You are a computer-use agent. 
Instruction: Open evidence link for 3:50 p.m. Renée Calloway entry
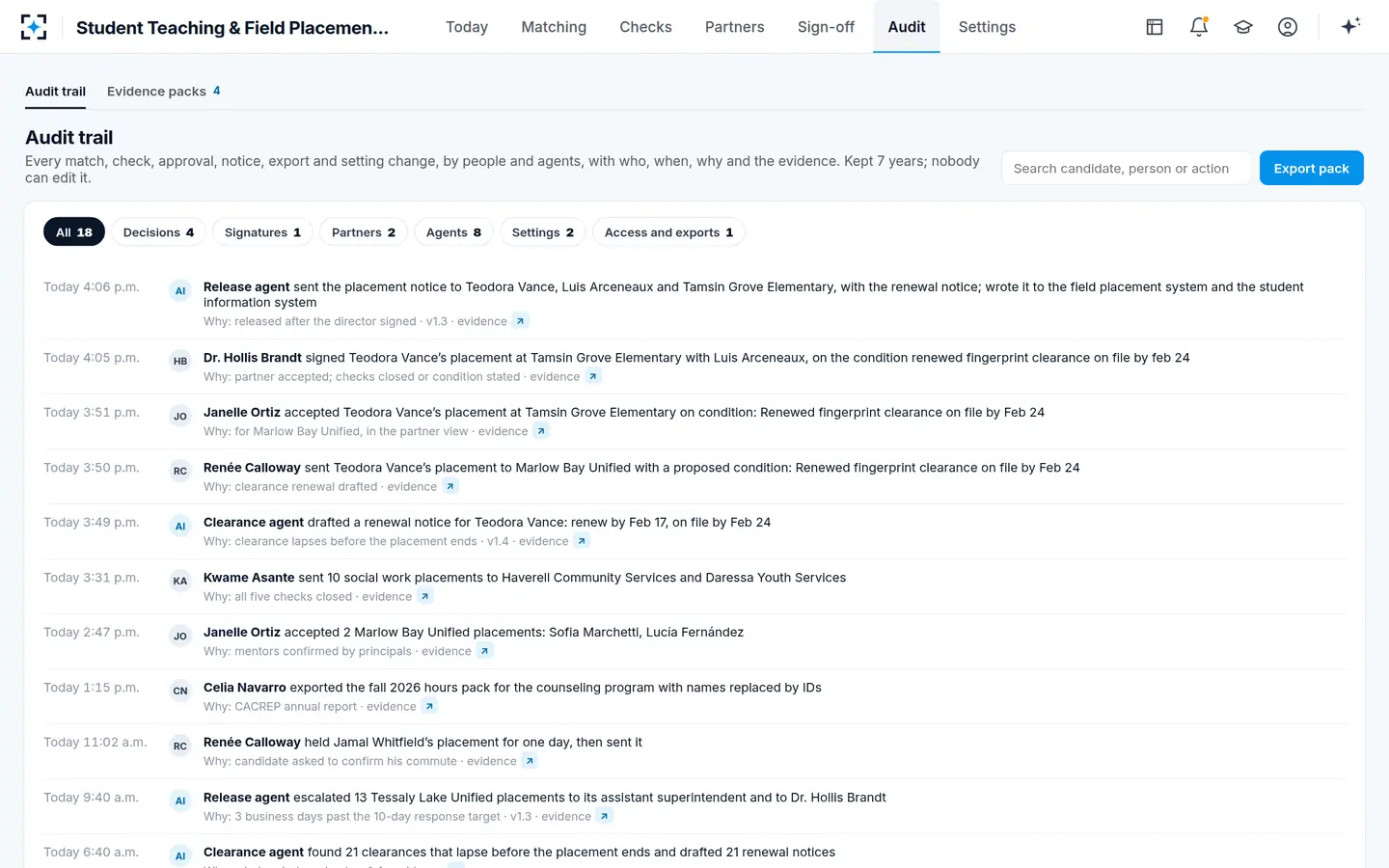[x=450, y=486]
